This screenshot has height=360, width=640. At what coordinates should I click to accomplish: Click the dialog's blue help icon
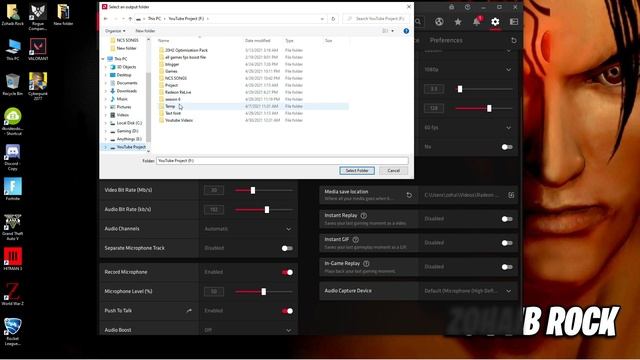(x=406, y=31)
